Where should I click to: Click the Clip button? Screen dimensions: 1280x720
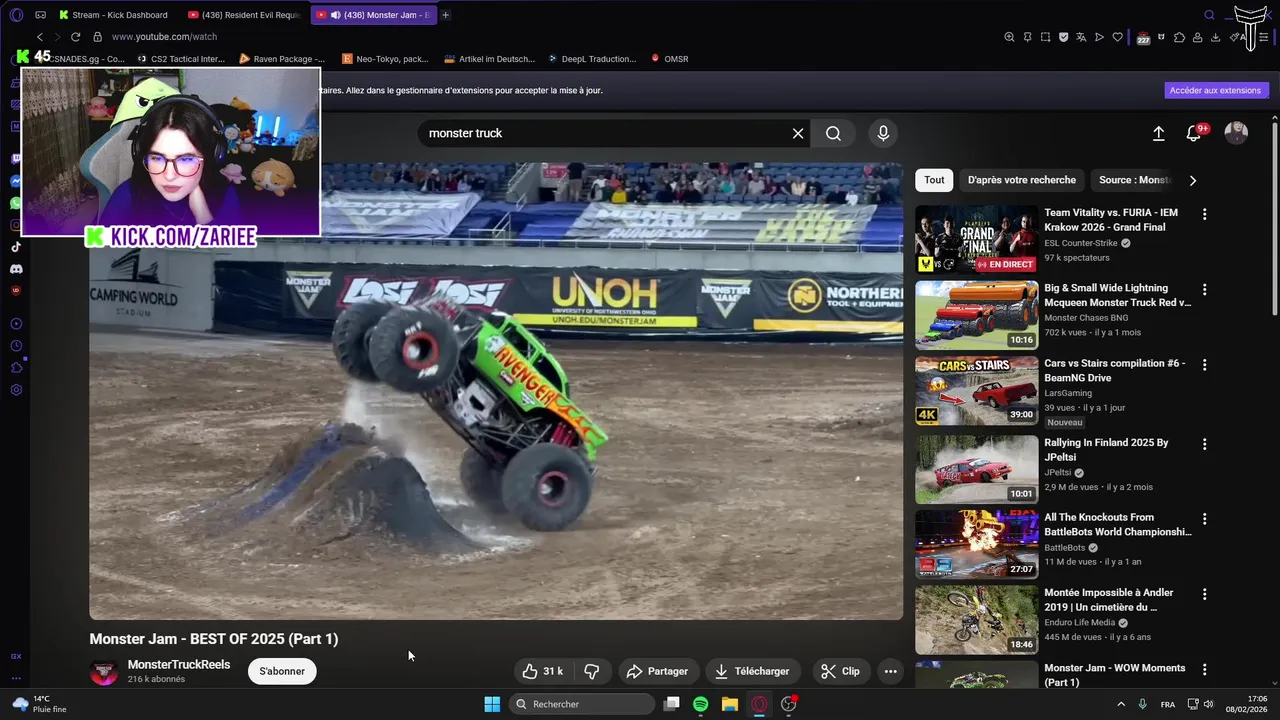(840, 671)
